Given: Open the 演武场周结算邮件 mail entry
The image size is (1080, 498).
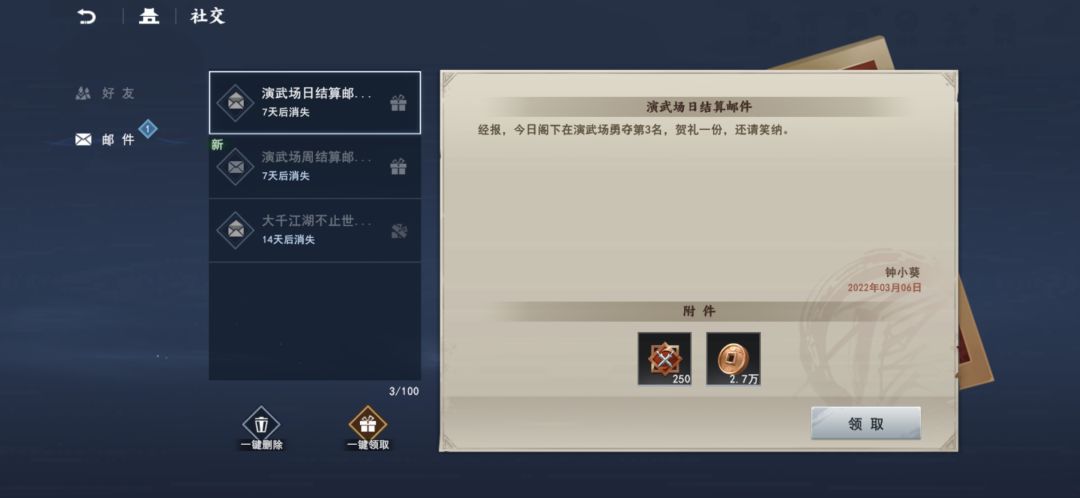Looking at the screenshot, I should pos(315,167).
